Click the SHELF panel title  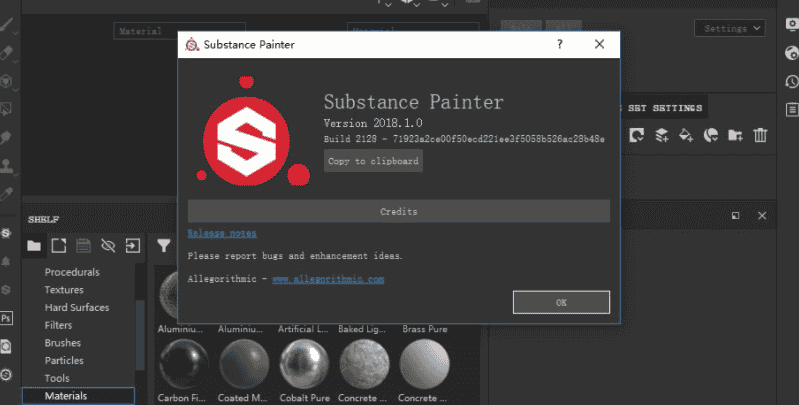43,220
